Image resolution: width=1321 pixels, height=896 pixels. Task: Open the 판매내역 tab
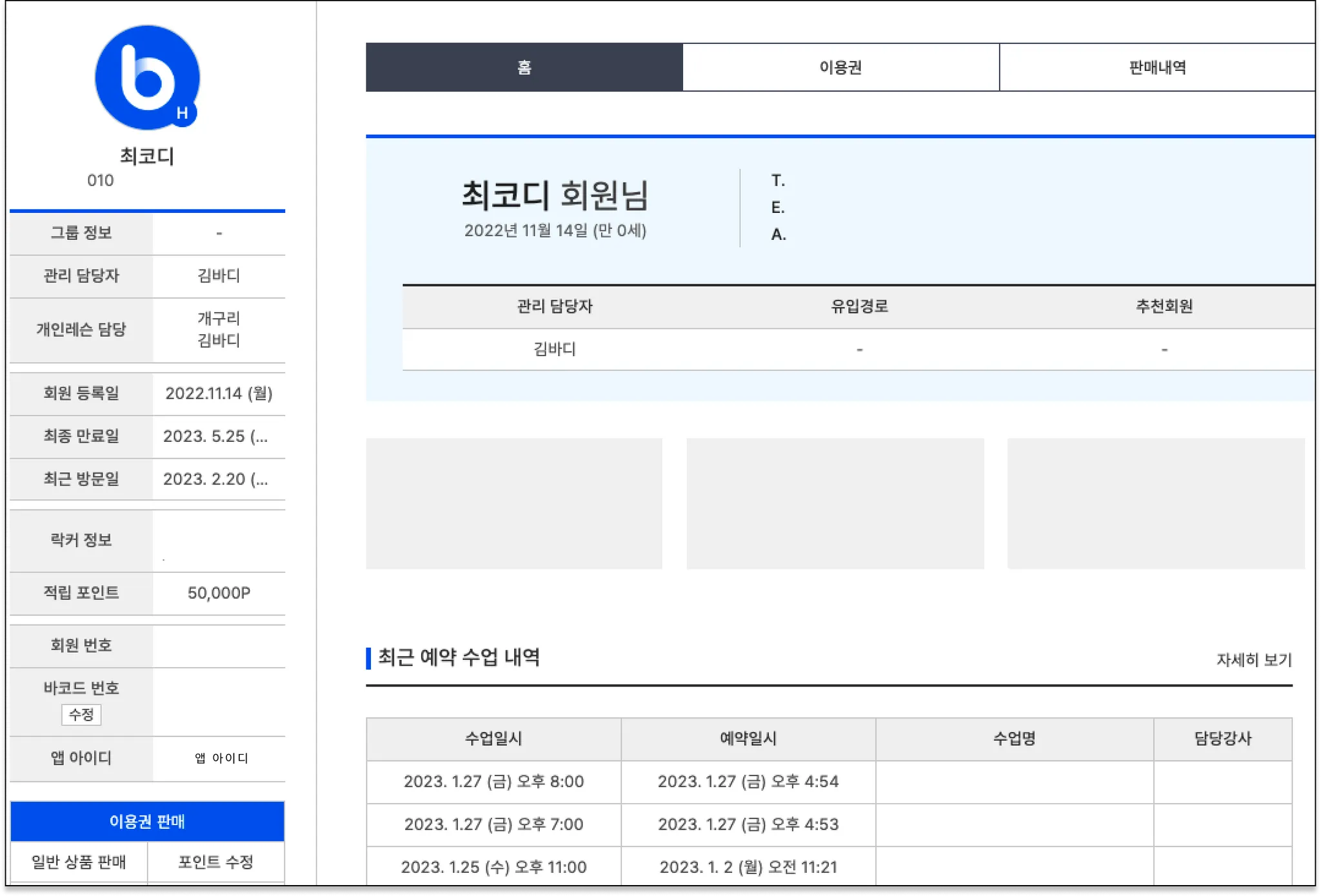coord(1157,67)
